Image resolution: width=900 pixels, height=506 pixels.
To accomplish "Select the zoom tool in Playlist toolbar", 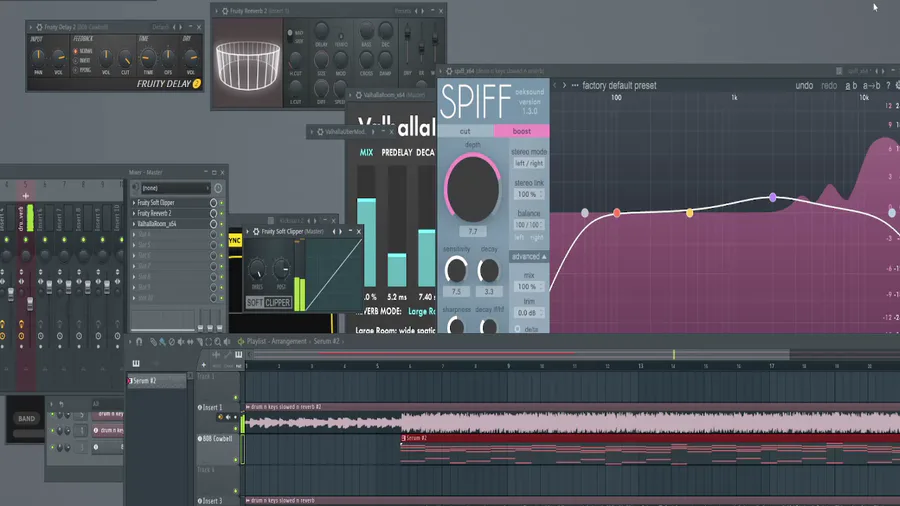I will (x=218, y=341).
